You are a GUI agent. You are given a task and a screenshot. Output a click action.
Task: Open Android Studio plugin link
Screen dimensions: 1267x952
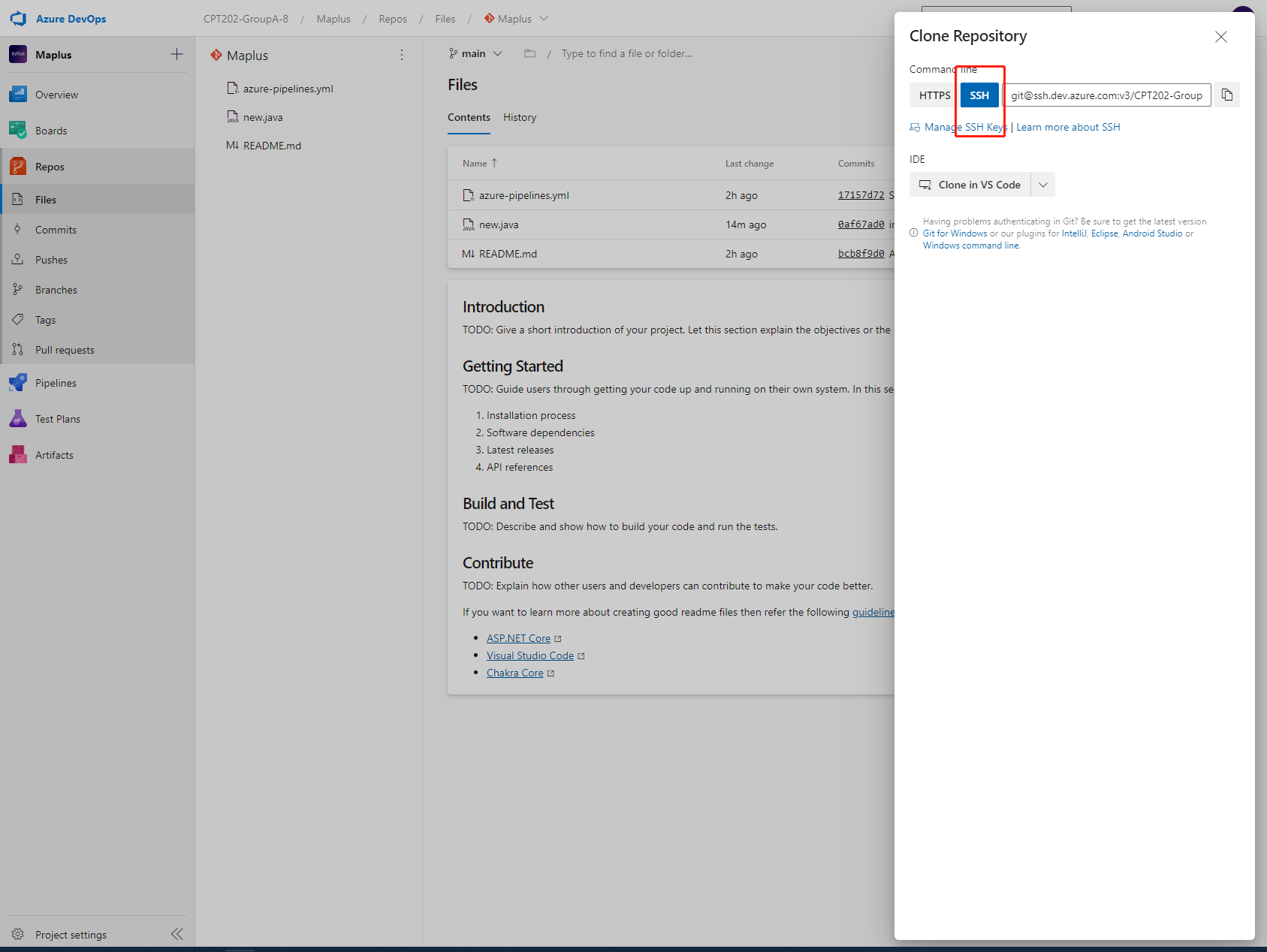tap(1152, 233)
